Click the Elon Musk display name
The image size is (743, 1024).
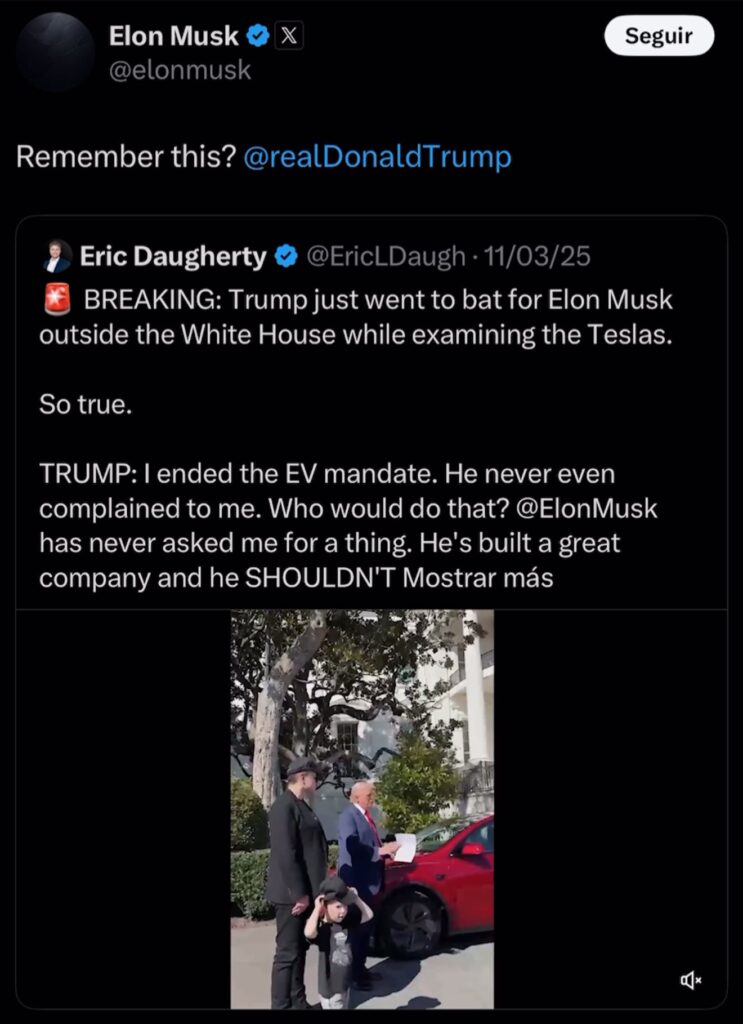tap(174, 36)
